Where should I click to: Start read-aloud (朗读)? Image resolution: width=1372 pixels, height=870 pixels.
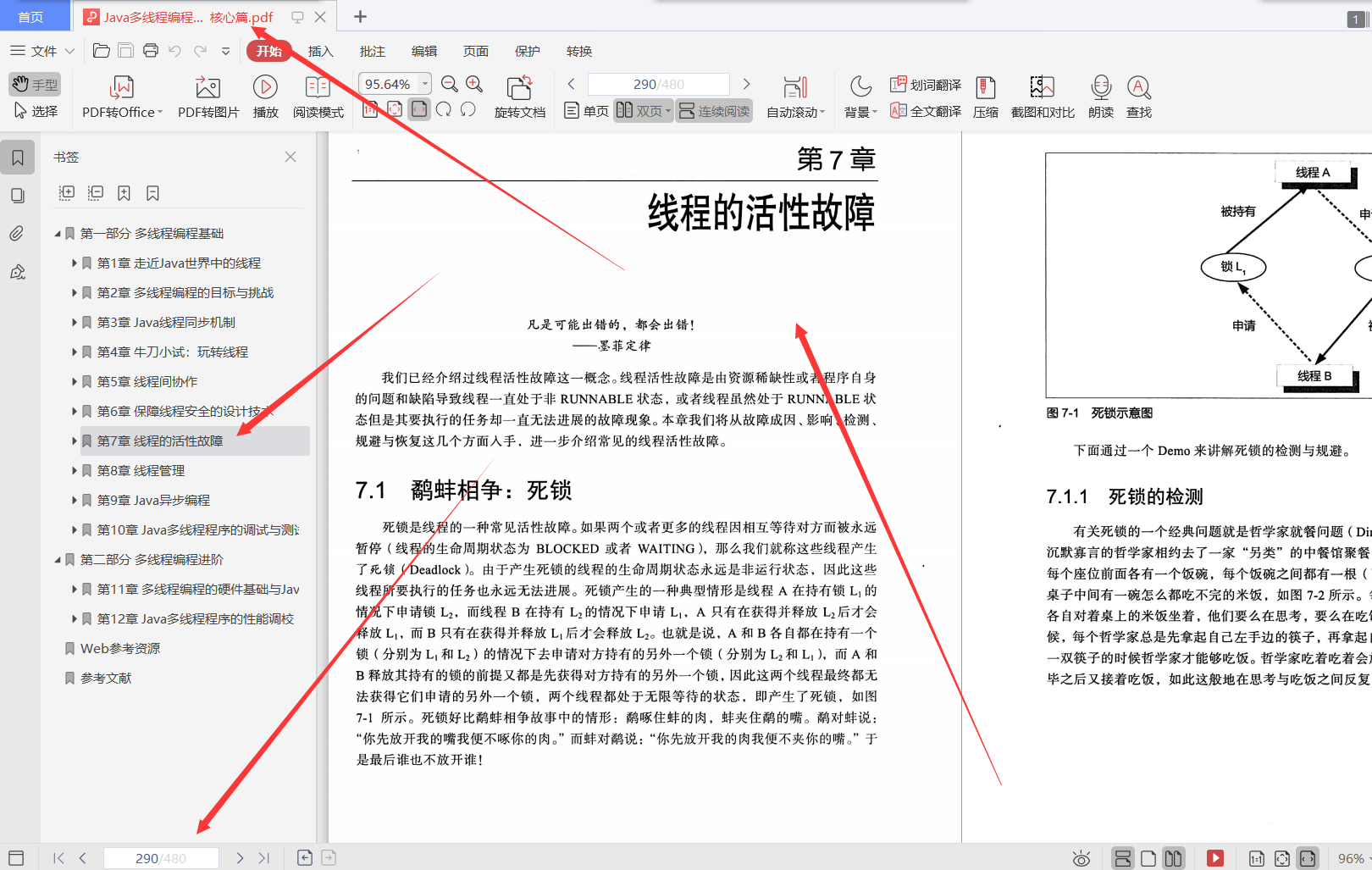point(1101,97)
